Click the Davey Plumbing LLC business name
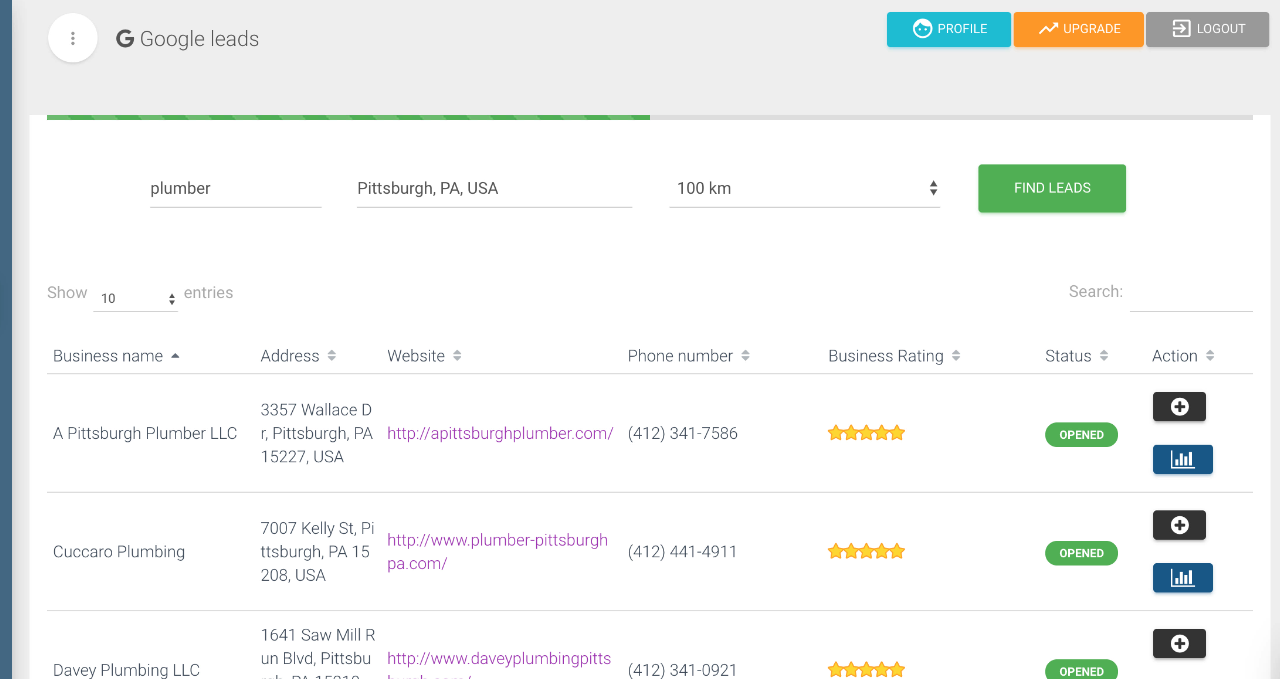 tap(126, 670)
